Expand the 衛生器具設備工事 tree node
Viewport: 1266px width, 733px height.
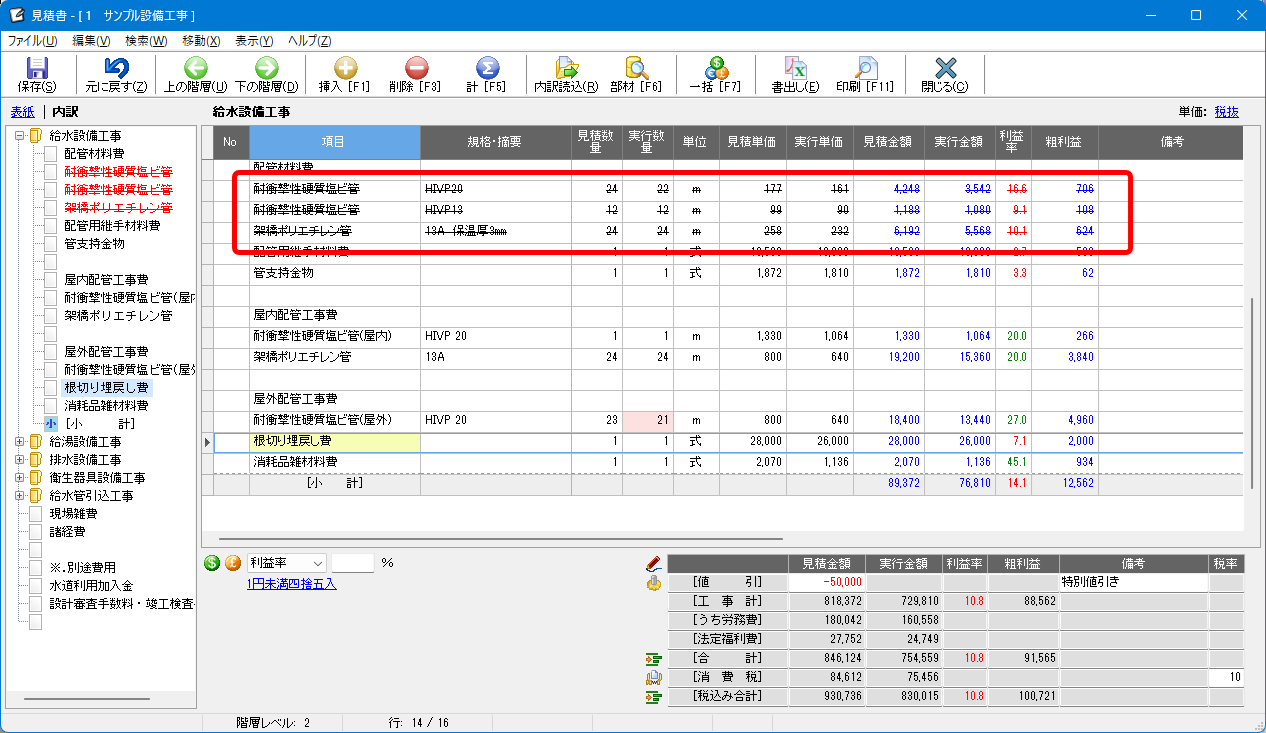point(19,478)
